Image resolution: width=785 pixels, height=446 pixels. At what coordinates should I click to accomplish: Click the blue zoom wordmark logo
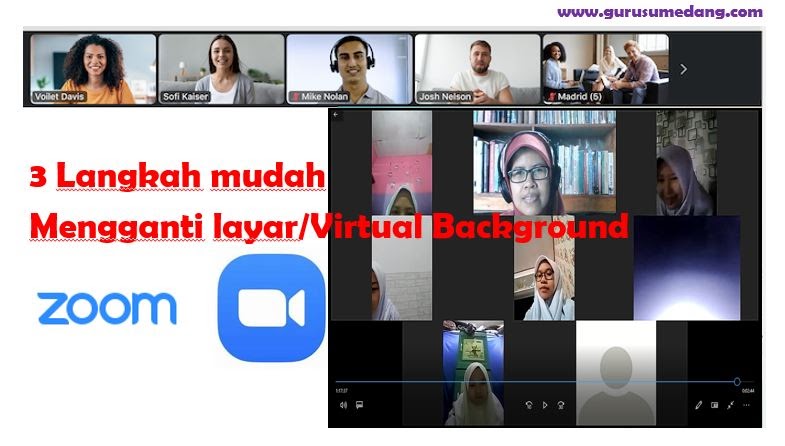107,308
